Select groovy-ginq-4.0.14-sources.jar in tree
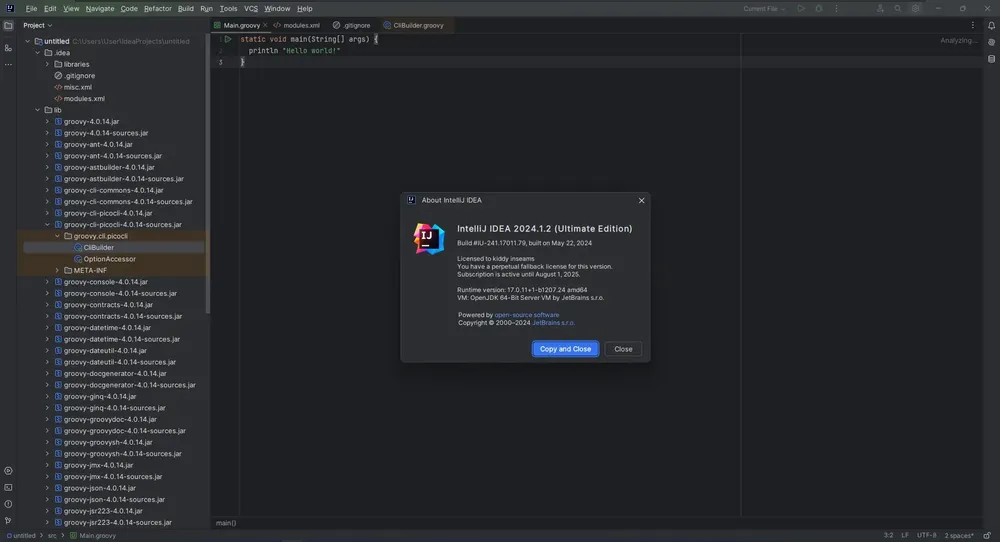The height and width of the screenshot is (542, 1000). (114, 407)
